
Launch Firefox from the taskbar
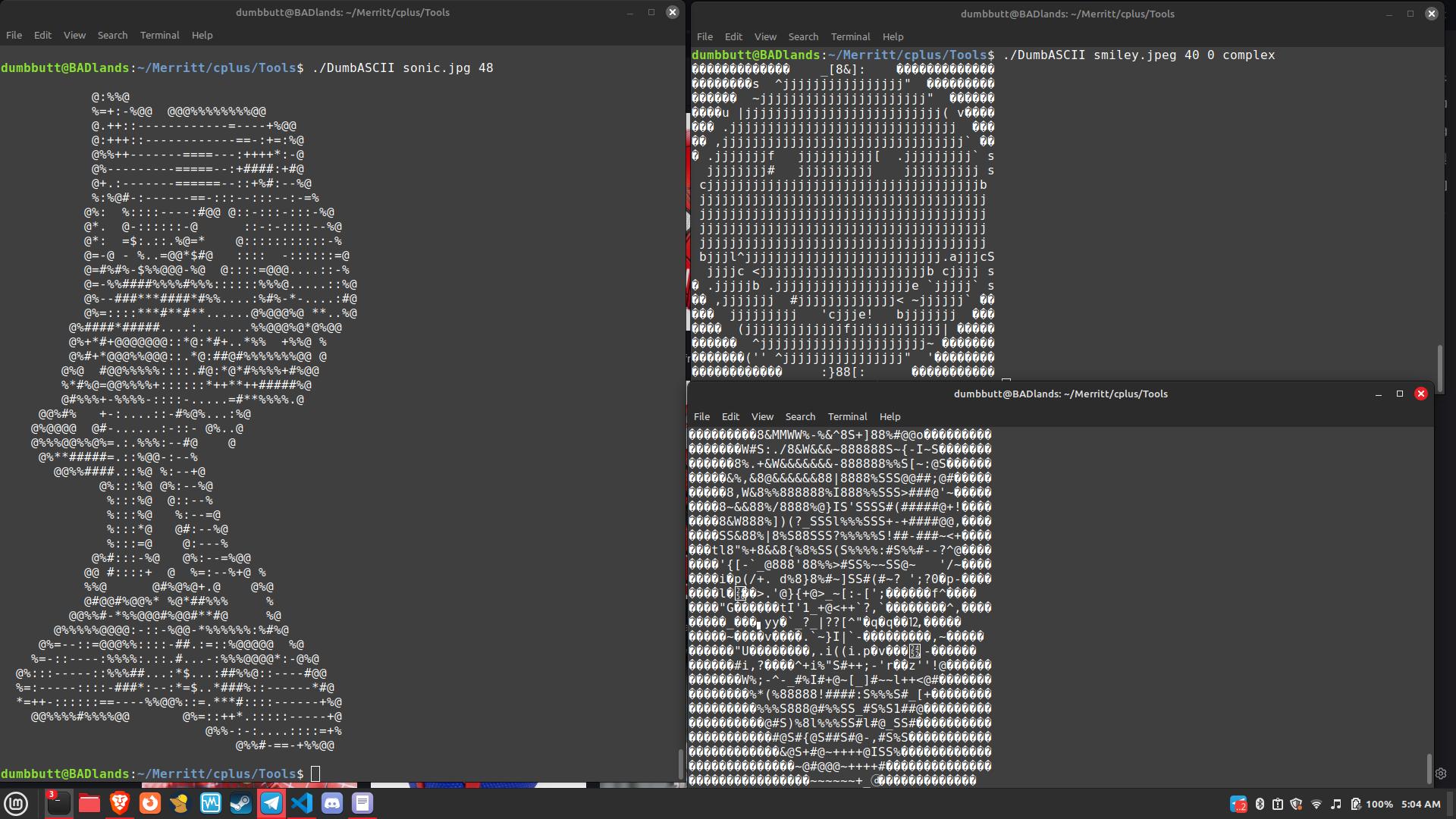pos(150,803)
